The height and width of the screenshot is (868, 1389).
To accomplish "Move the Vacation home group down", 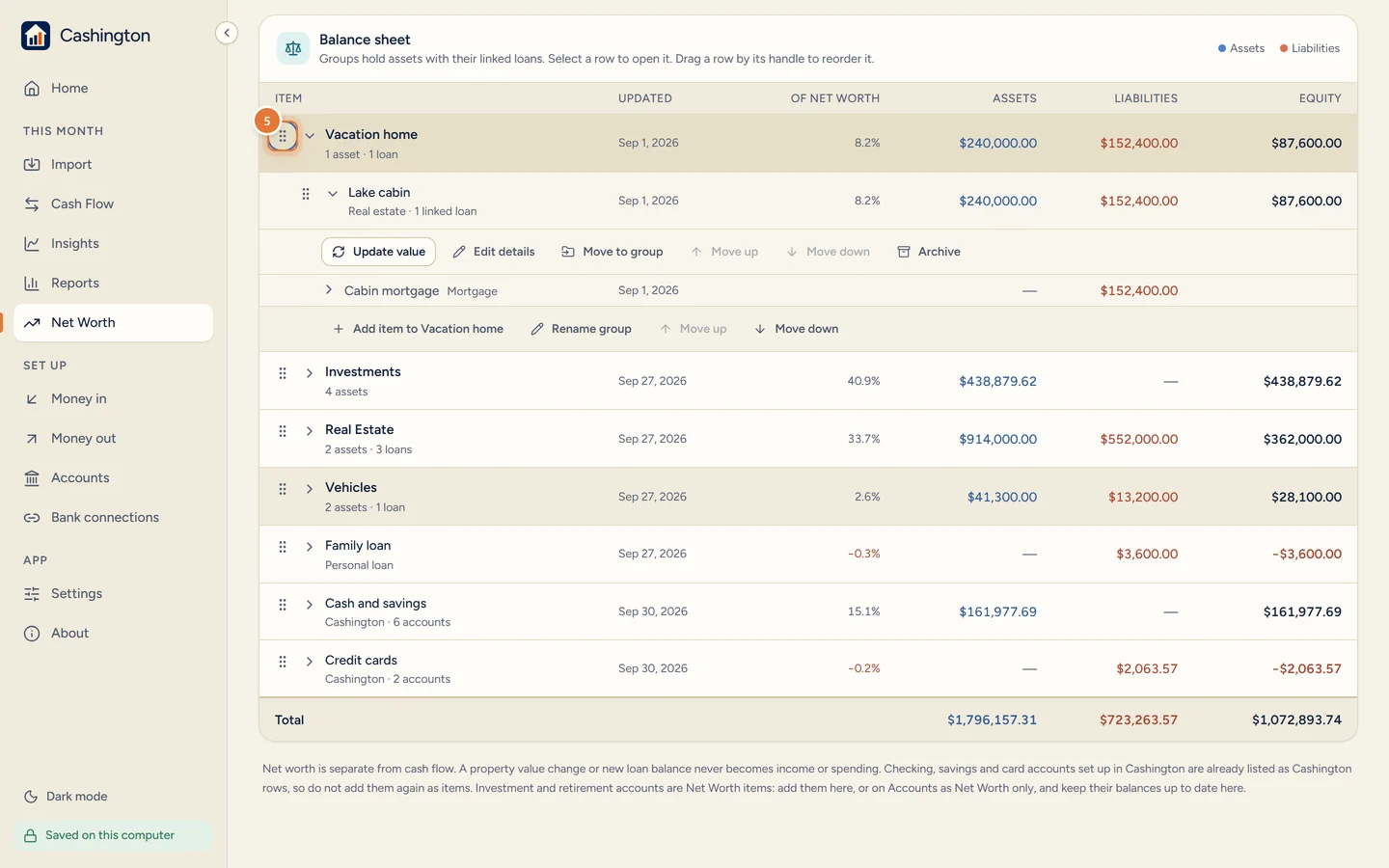I will (x=797, y=329).
